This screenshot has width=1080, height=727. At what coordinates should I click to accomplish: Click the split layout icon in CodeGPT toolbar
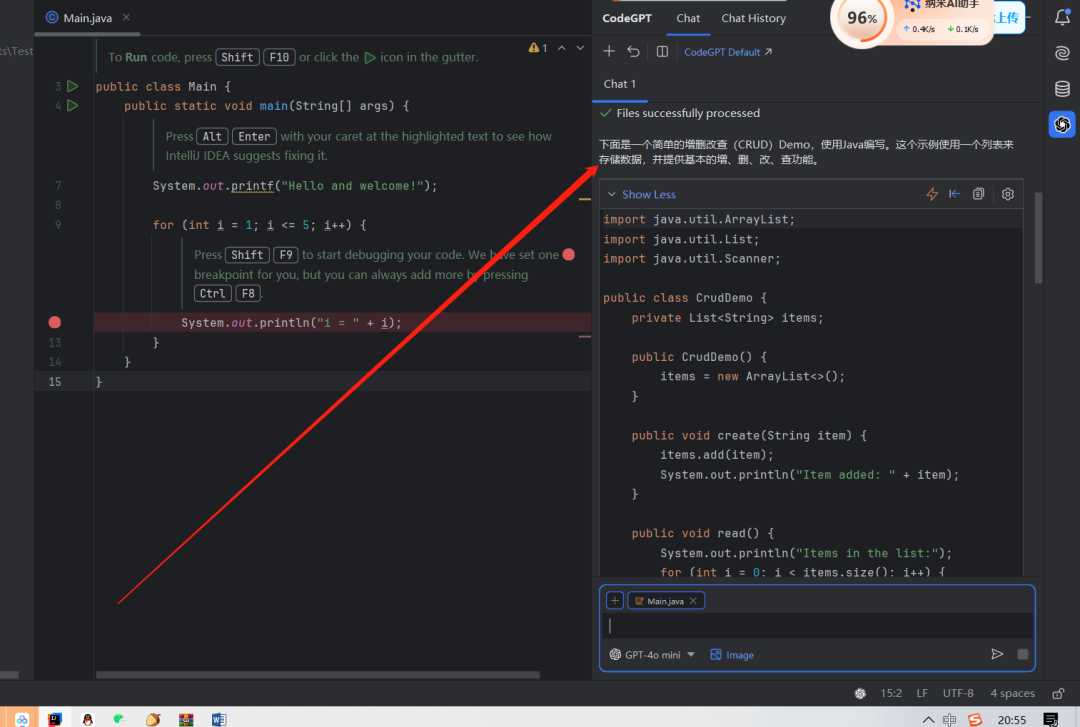click(662, 52)
